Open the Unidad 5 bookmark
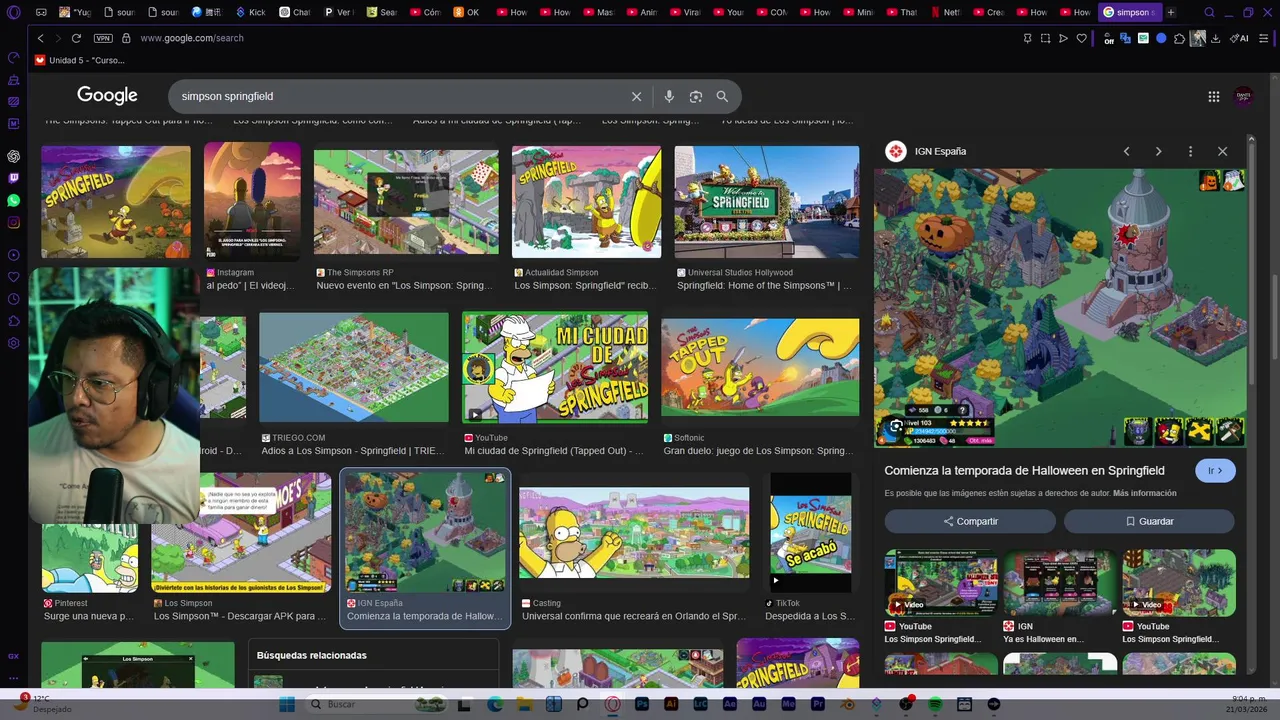The width and height of the screenshot is (1280, 720). (80, 60)
